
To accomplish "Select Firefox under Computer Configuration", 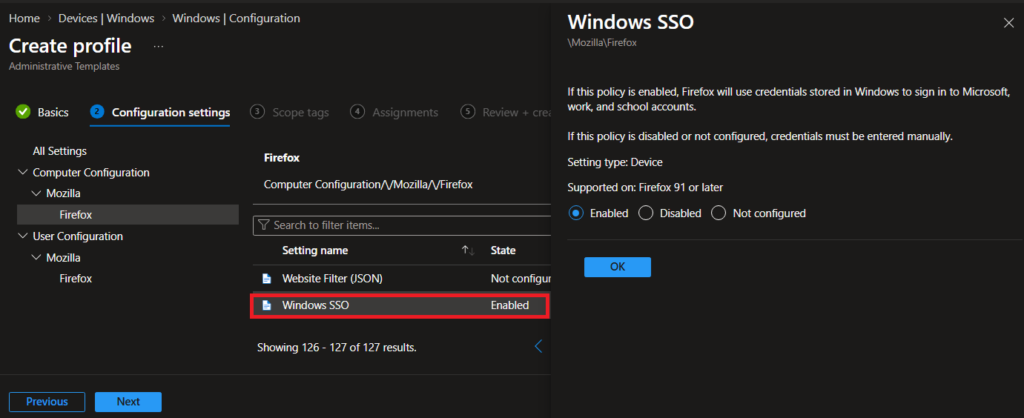I will pyautogui.click(x=128, y=214).
